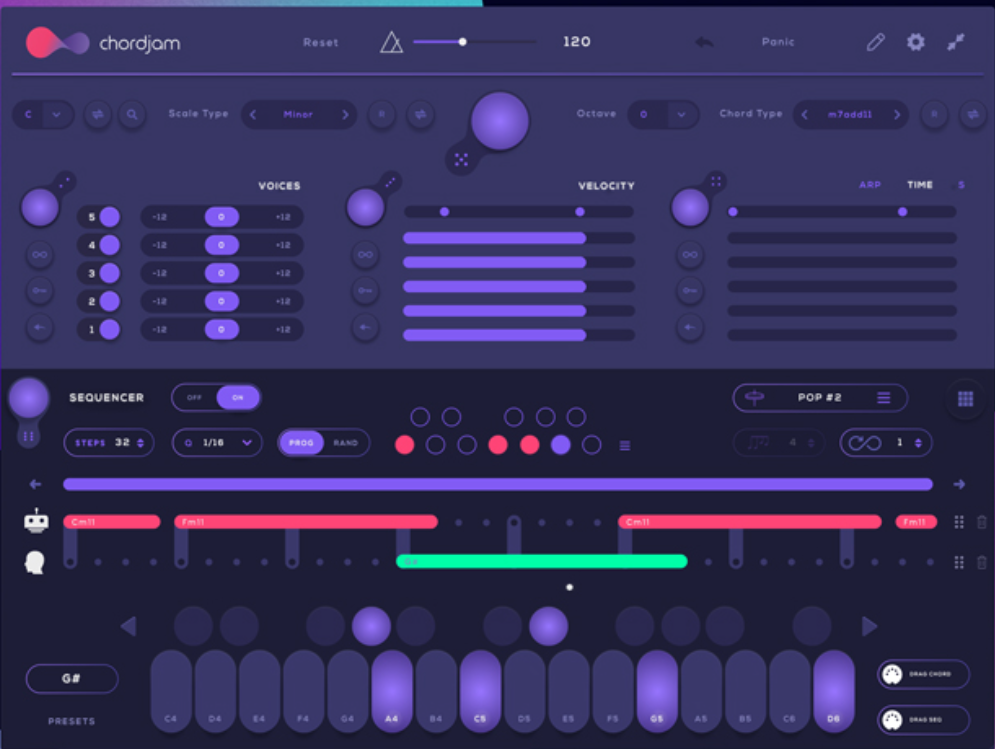
Task: Click the Drag Chord MIDI icon
Action: [x=892, y=674]
